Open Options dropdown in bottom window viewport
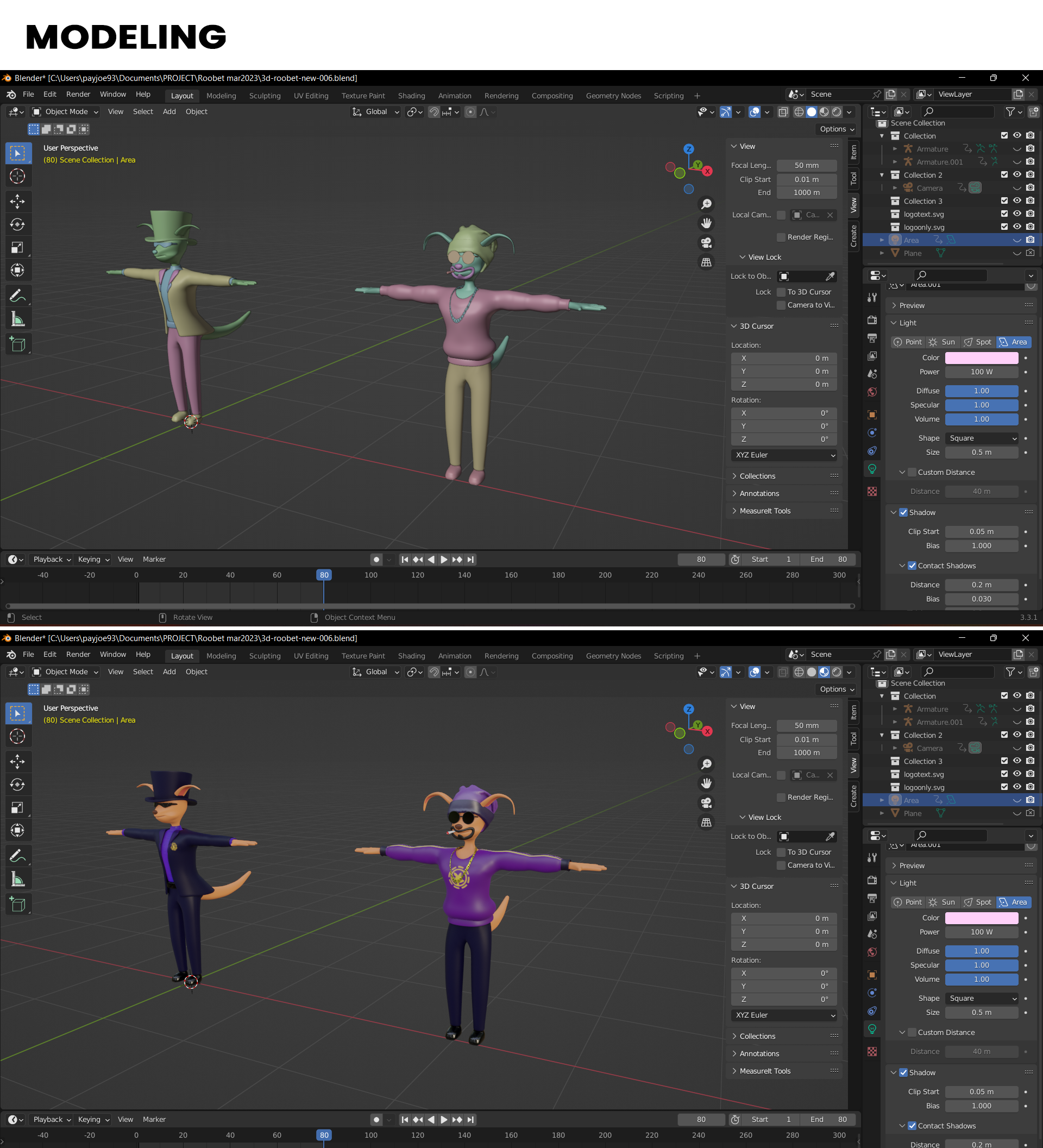This screenshot has height=1148, width=1043. pos(837,689)
